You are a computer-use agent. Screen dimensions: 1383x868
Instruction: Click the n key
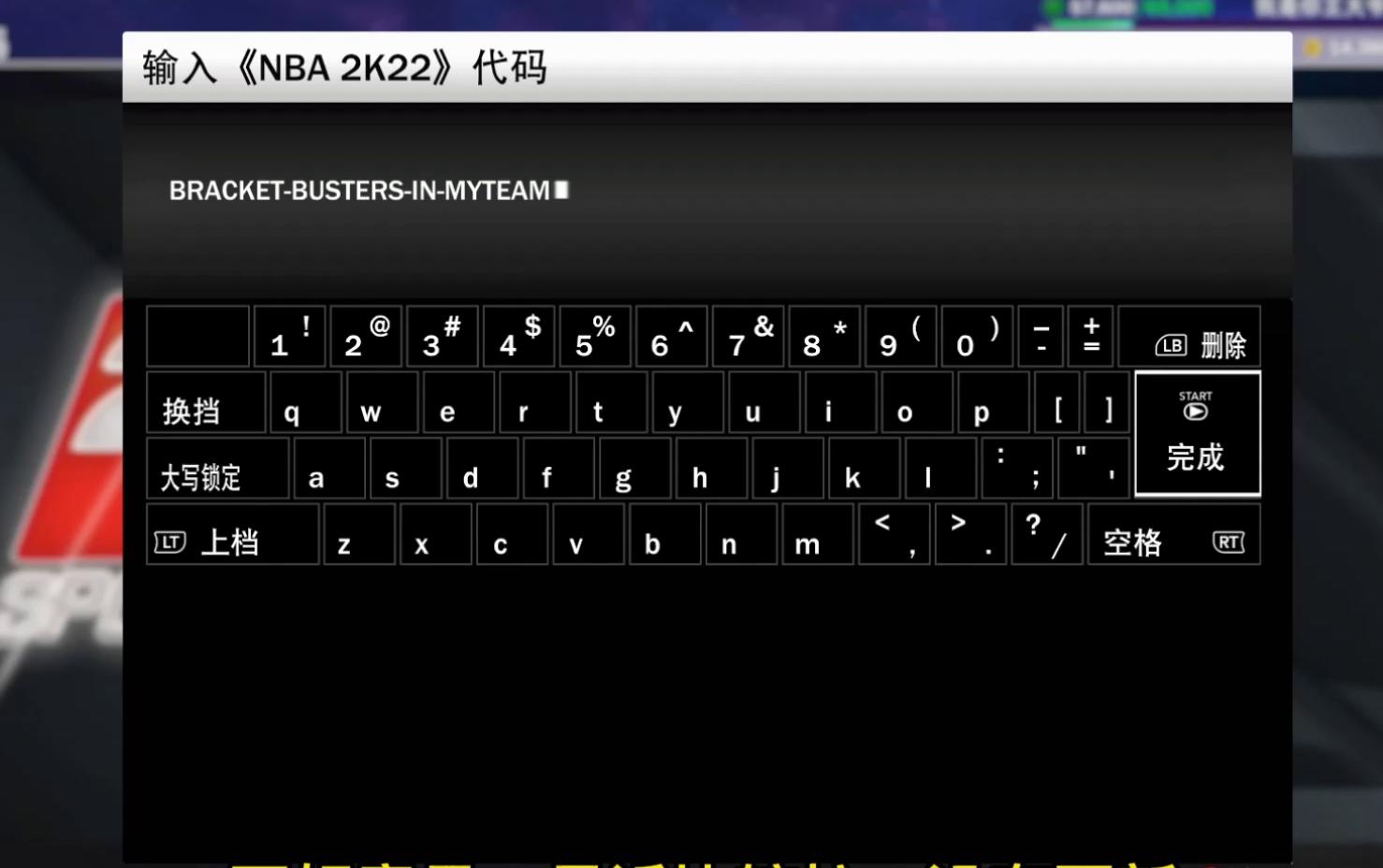pyautogui.click(x=742, y=534)
